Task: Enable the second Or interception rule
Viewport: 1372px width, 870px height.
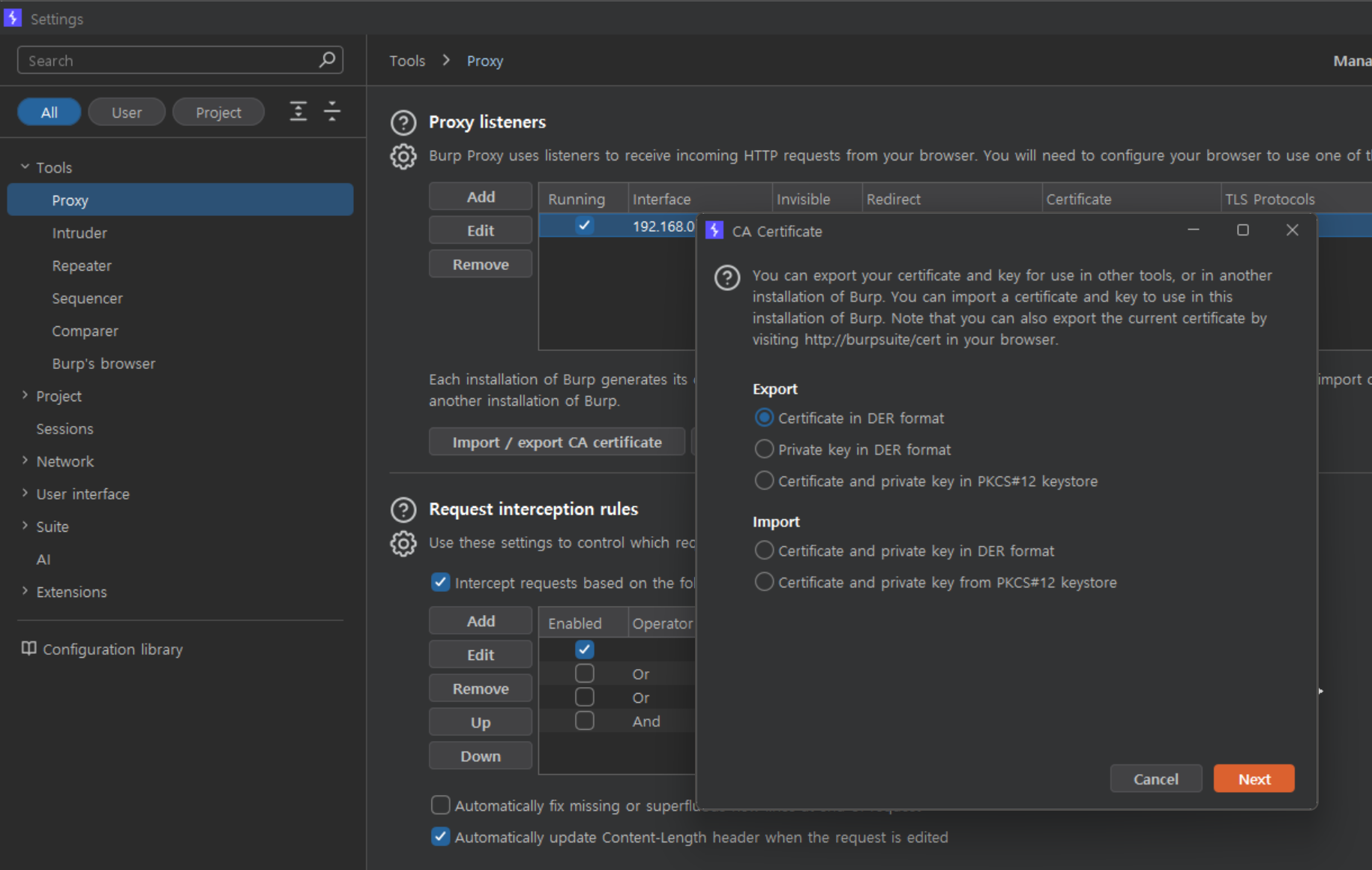Action: click(x=584, y=697)
